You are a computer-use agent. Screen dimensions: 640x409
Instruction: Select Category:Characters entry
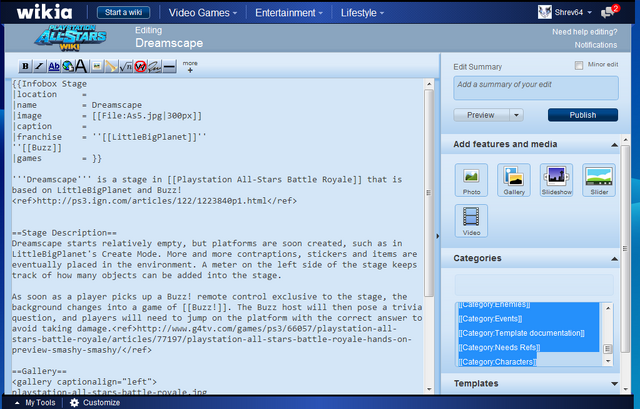pos(497,362)
